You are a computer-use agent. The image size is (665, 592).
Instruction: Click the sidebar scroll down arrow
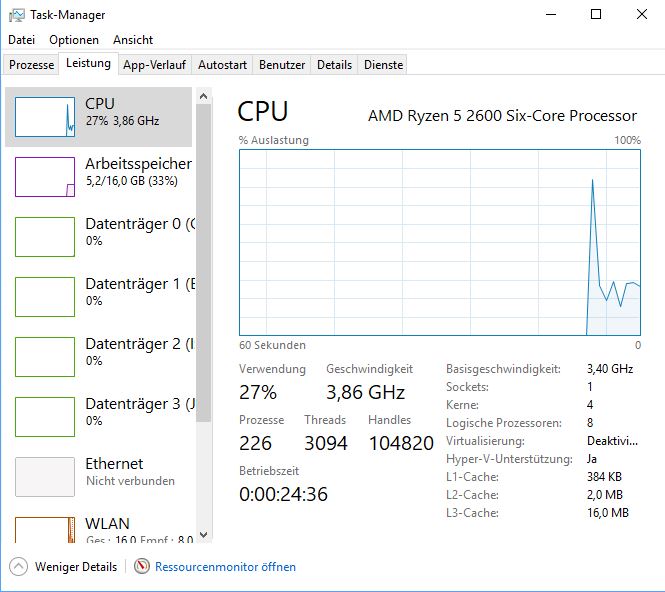(203, 535)
